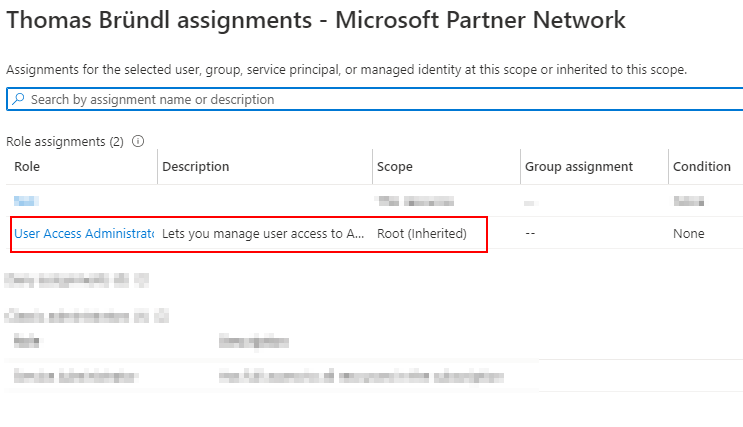Click the None condition cell

tap(689, 234)
